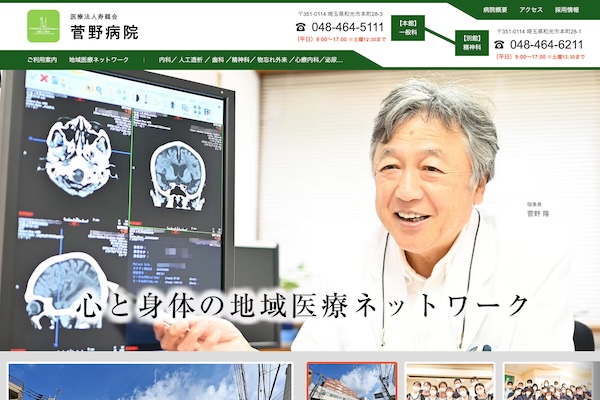Open the アクセス menu item

tap(531, 10)
